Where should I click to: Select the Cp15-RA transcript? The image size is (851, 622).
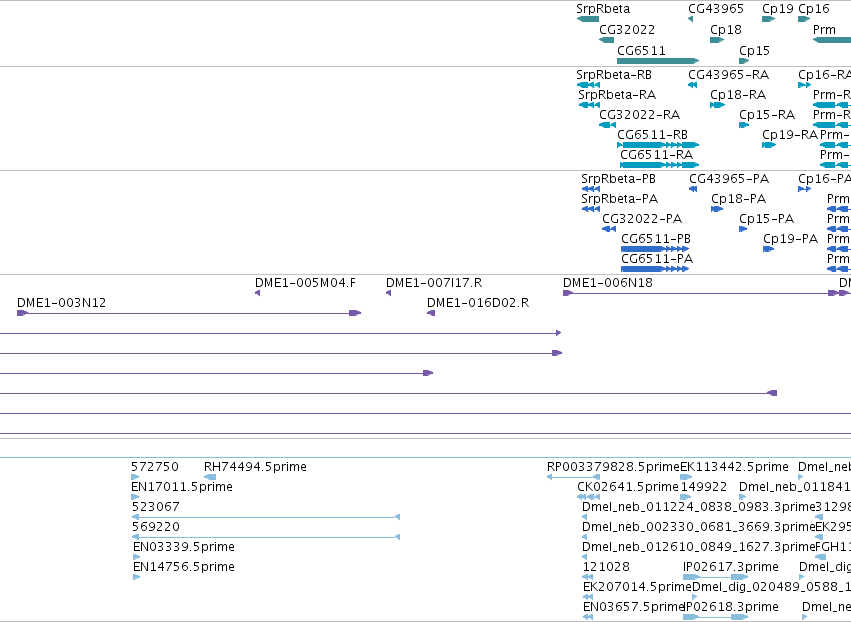click(x=744, y=125)
